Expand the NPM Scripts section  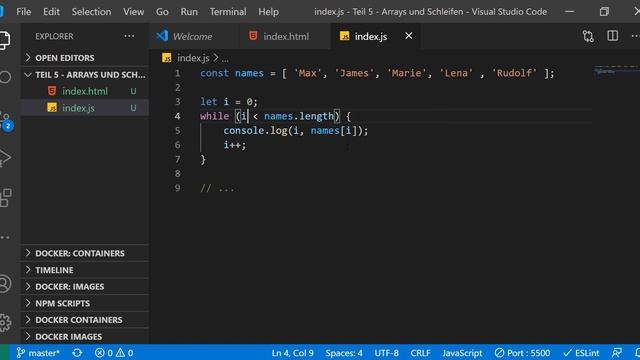coord(85,303)
